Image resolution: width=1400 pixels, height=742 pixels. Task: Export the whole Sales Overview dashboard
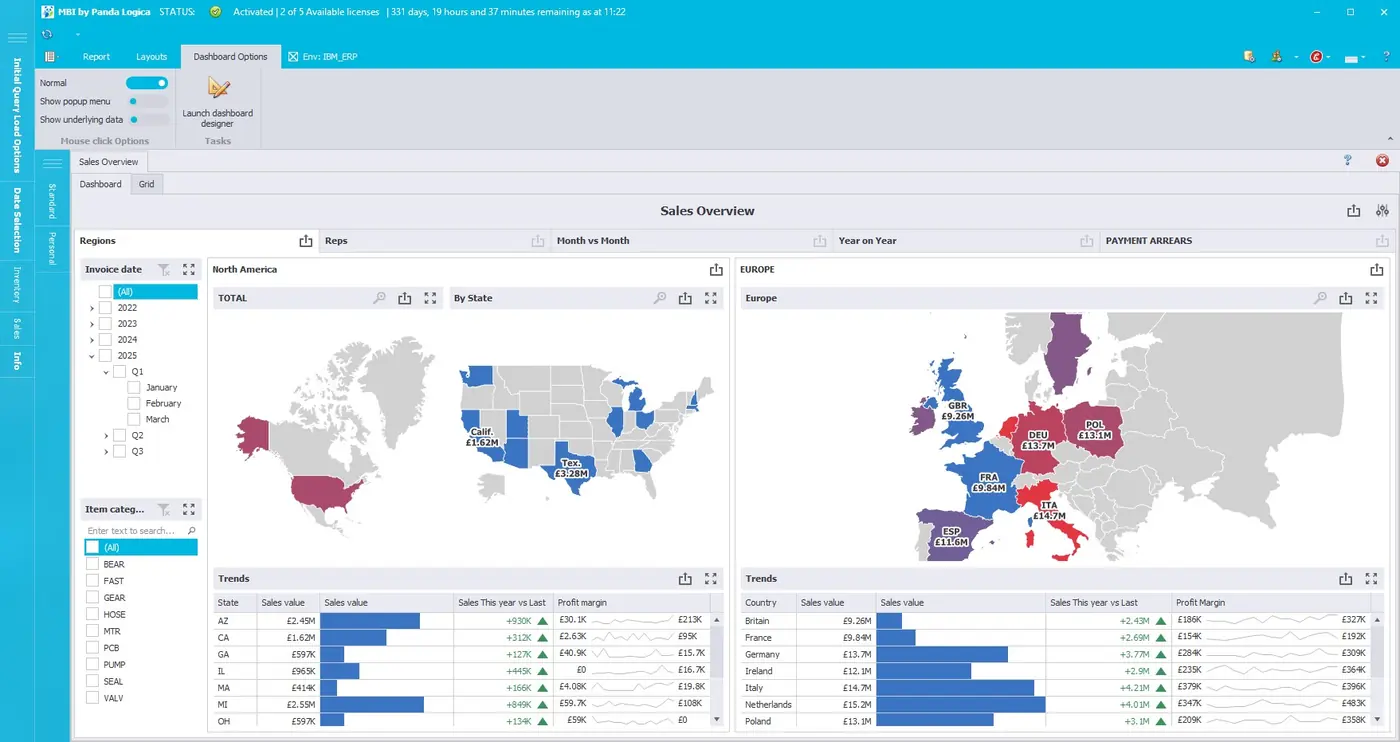coord(1353,211)
